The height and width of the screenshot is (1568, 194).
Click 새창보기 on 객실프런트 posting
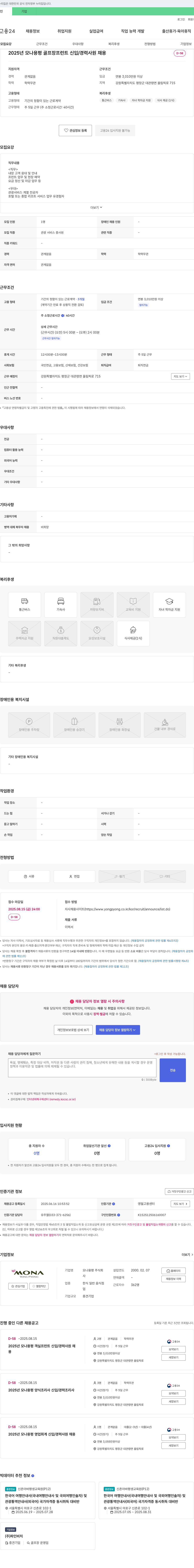click(x=173, y=1357)
